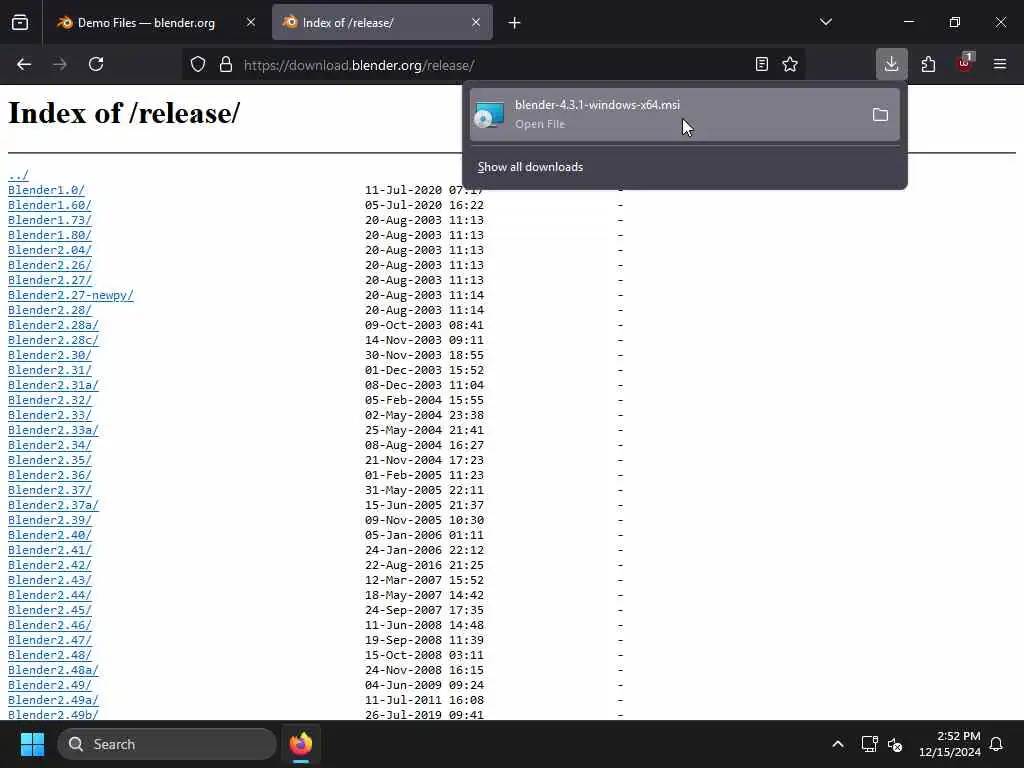Open the tracking protection shield
Image resolution: width=1024 pixels, height=768 pixels.
click(198, 65)
